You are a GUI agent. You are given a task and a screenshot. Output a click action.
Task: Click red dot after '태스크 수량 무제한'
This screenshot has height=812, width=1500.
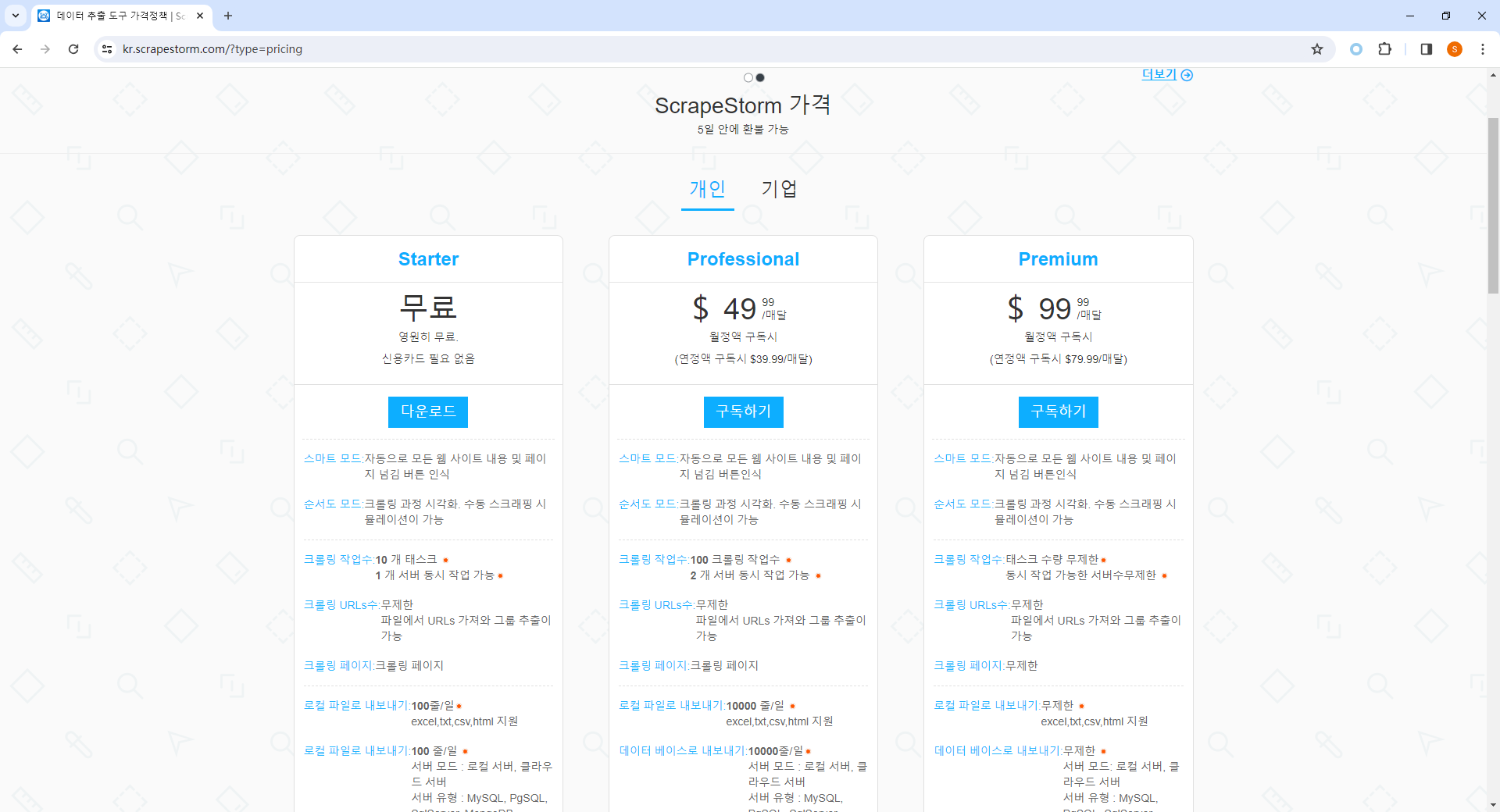point(1103,560)
